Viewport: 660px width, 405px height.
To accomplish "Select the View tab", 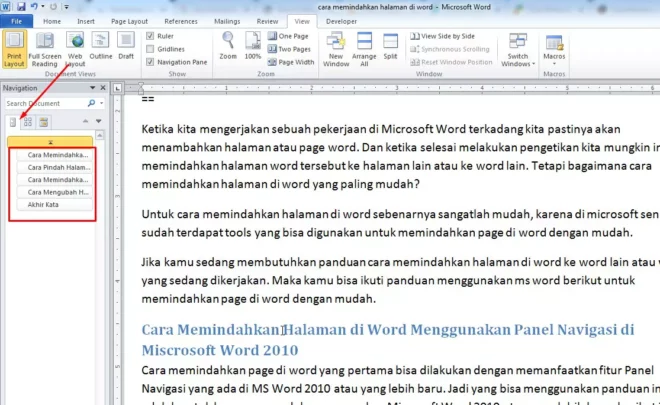I will 302,21.
